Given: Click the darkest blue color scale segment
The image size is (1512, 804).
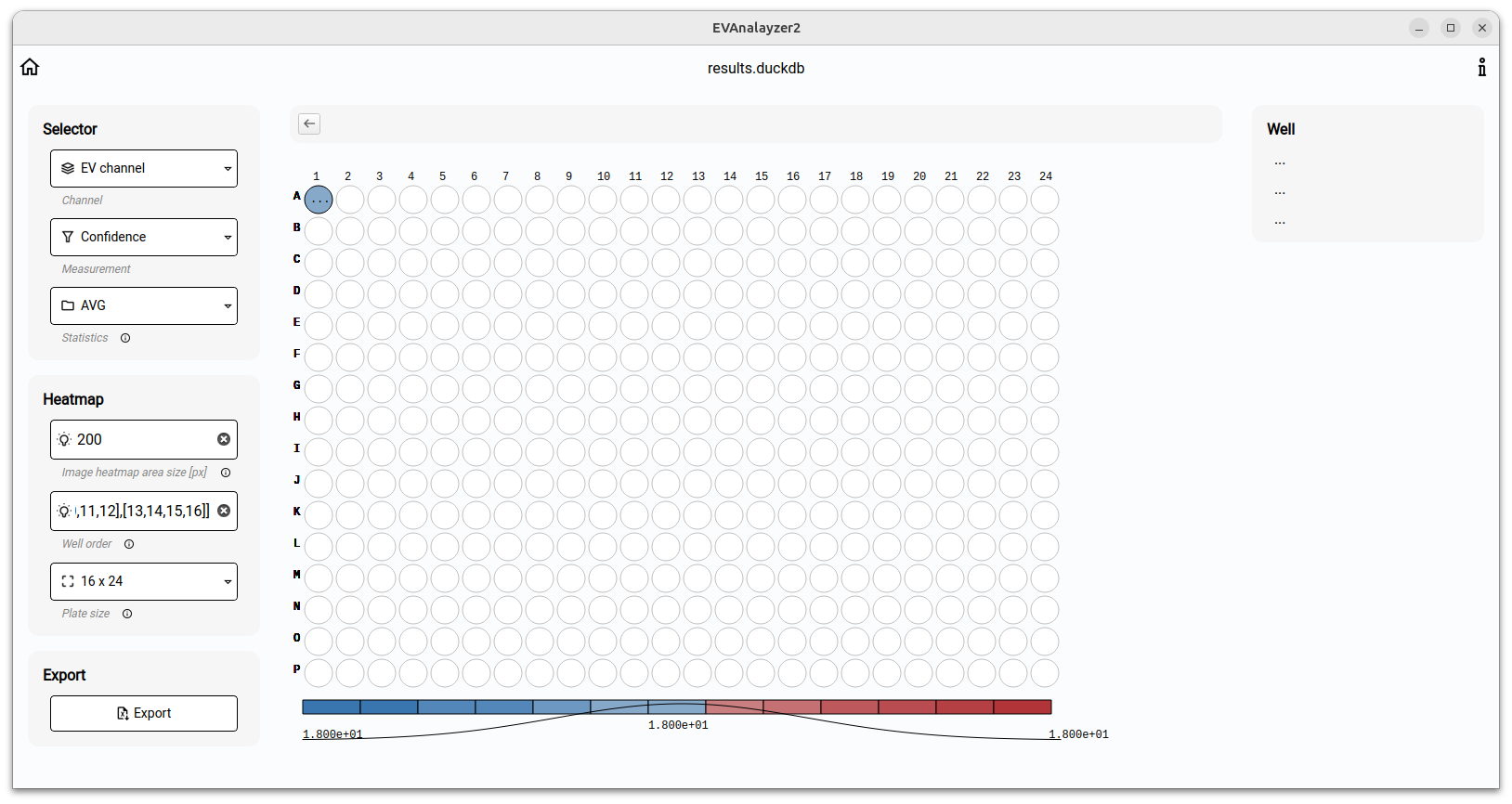Looking at the screenshot, I should (332, 707).
